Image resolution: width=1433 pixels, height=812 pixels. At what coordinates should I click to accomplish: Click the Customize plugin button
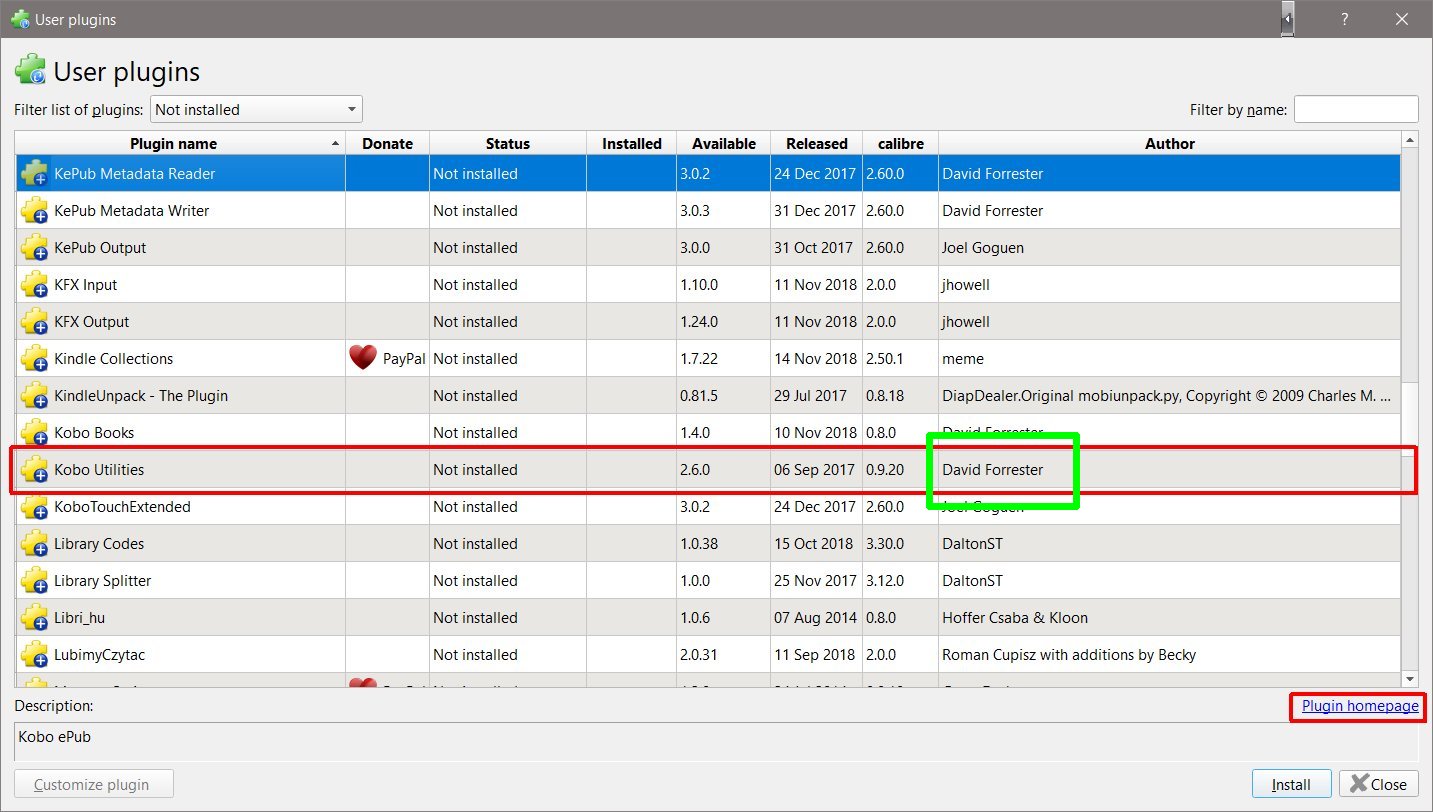[x=94, y=784]
